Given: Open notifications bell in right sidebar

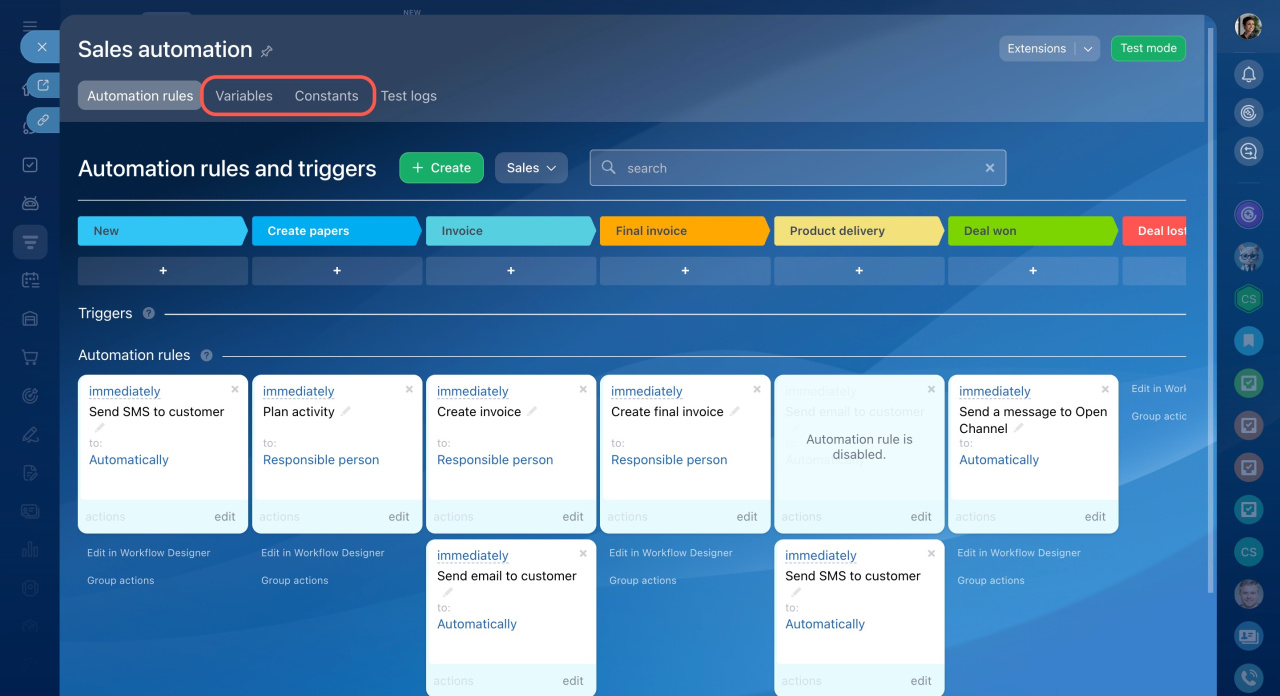Looking at the screenshot, I should (1248, 75).
